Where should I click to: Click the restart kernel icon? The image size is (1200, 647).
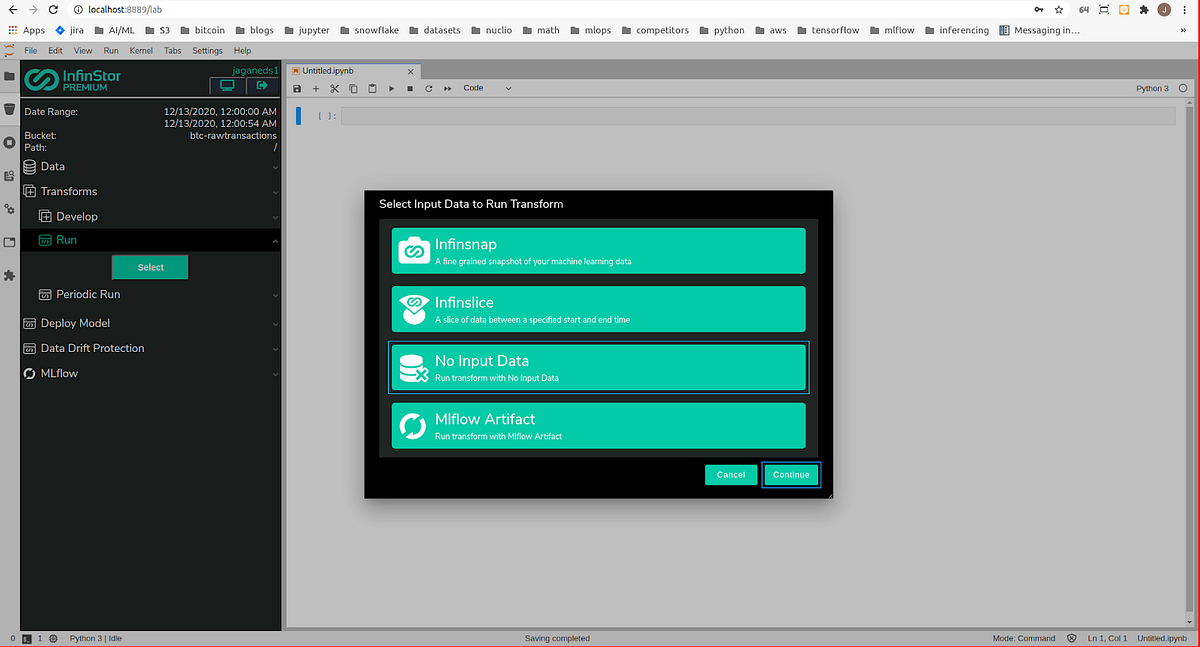429,88
